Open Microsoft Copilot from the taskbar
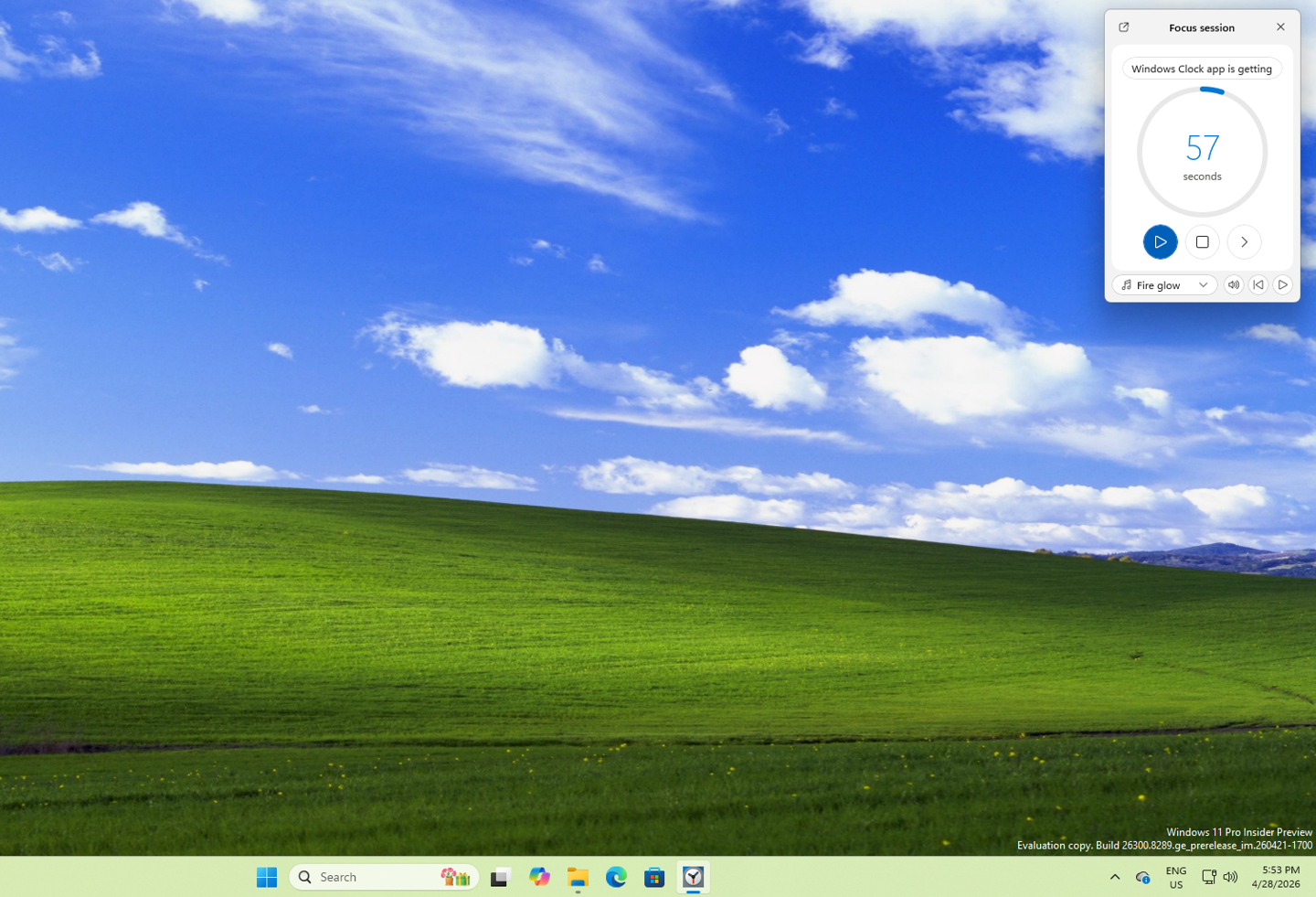 coord(538,877)
